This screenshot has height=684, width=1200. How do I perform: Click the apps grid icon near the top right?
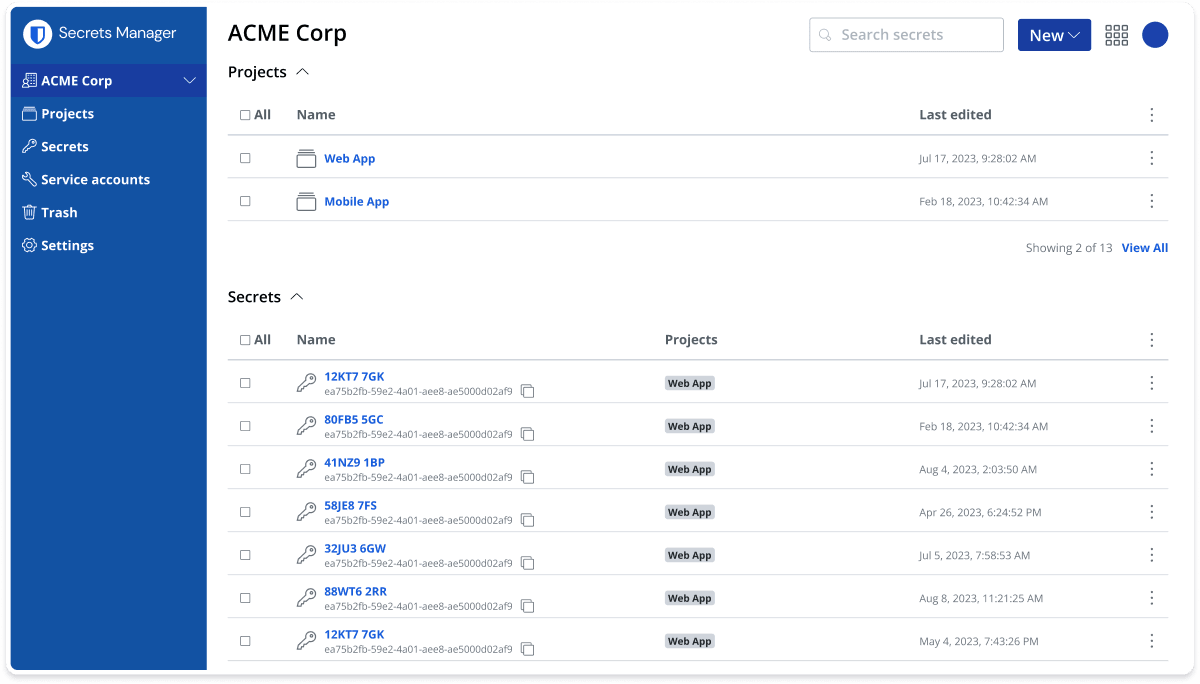[1116, 34]
